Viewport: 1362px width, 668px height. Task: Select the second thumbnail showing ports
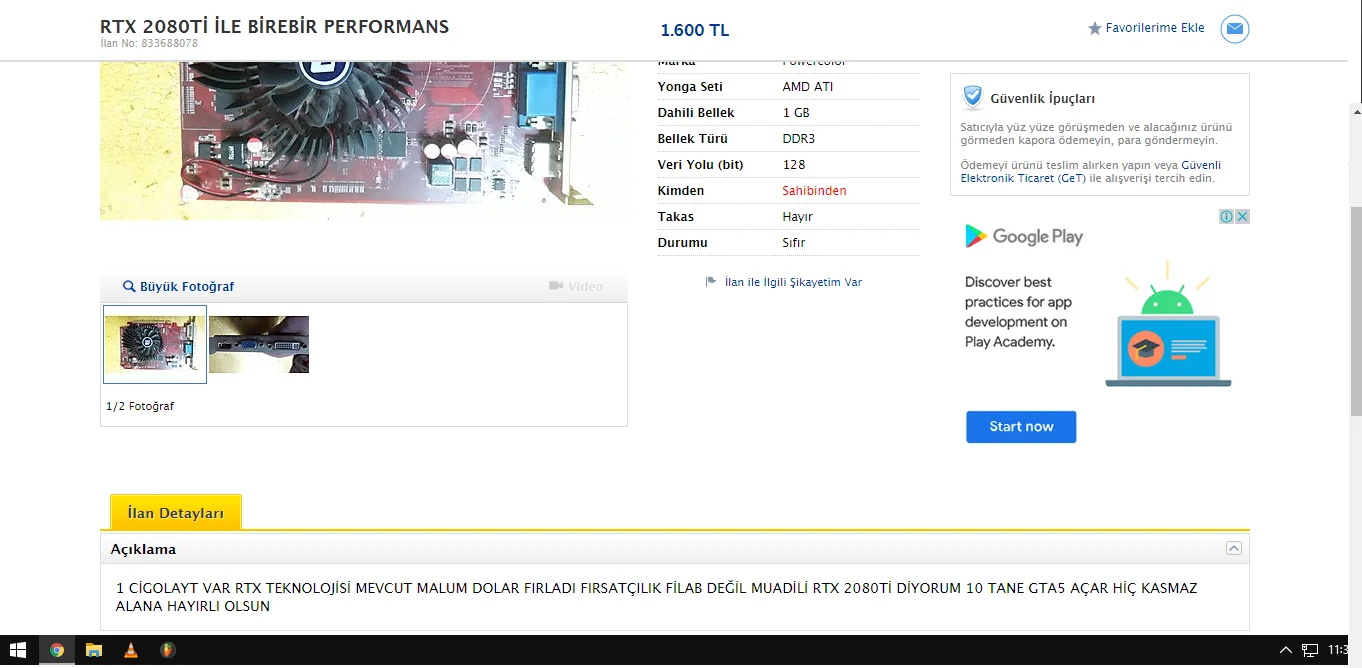tap(259, 344)
